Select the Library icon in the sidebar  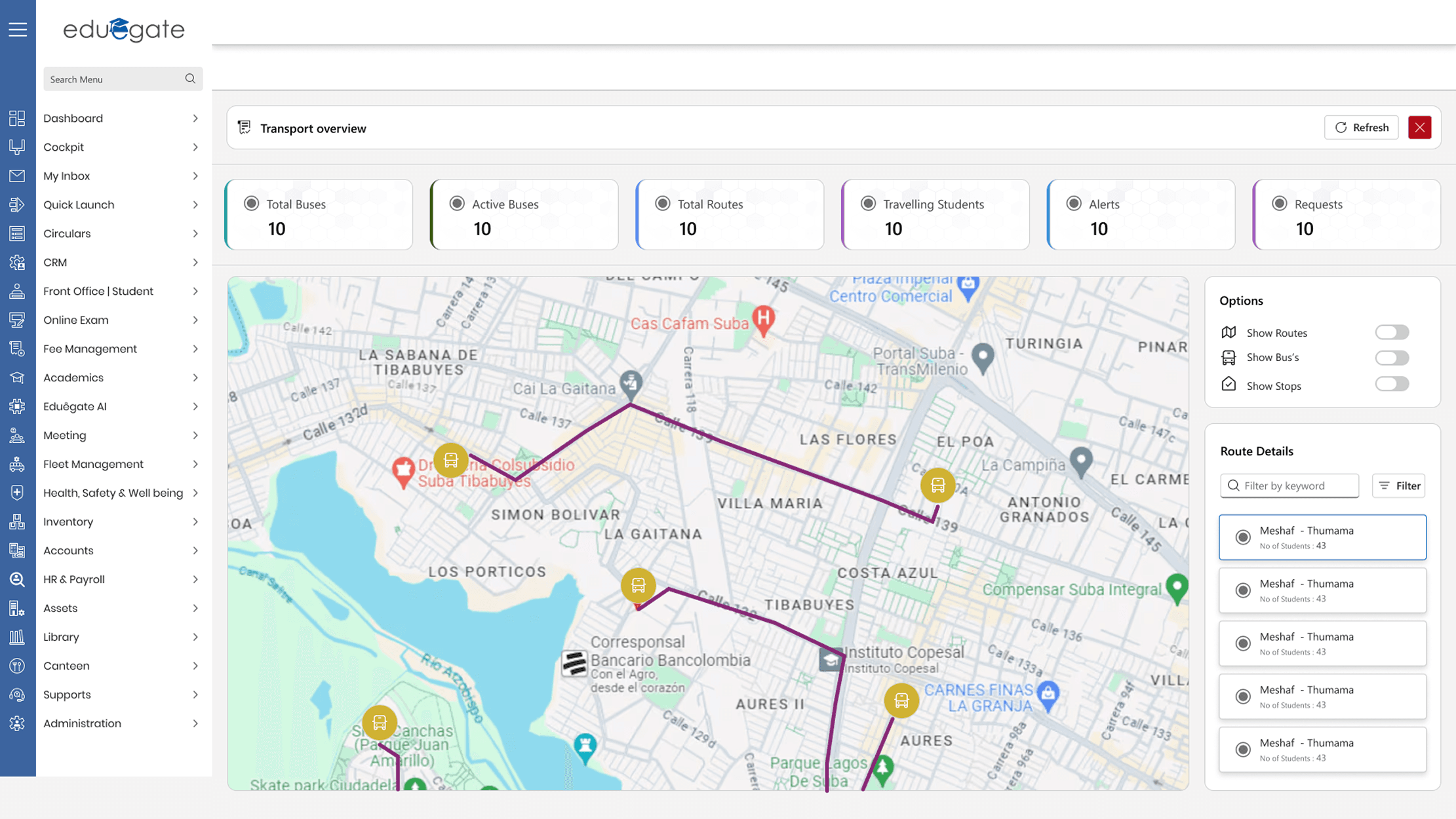pyautogui.click(x=18, y=637)
